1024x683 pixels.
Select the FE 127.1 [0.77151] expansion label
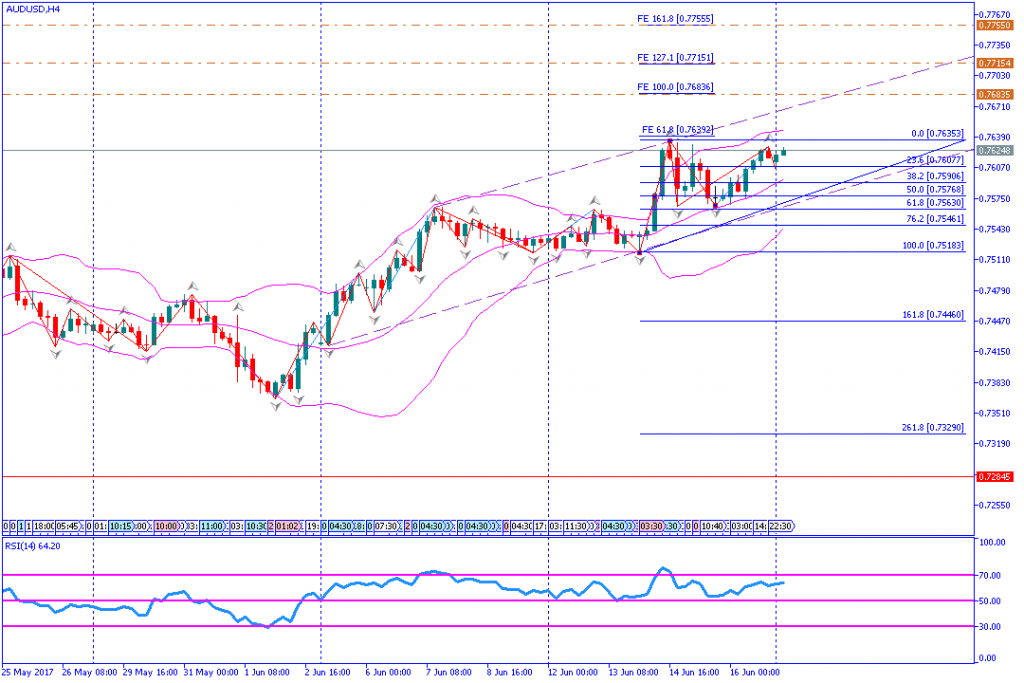click(675, 57)
